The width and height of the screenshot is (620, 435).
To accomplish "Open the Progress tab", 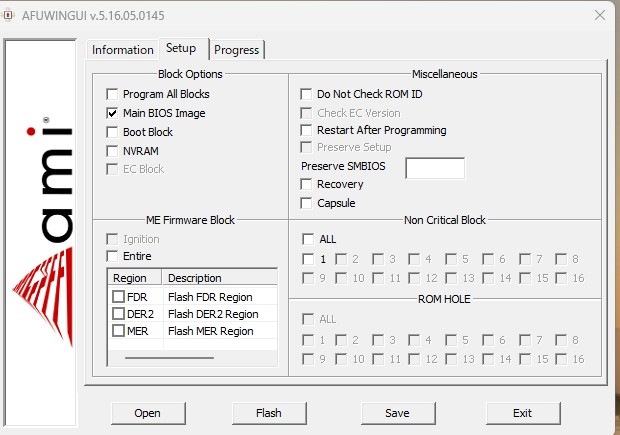I will pos(236,50).
